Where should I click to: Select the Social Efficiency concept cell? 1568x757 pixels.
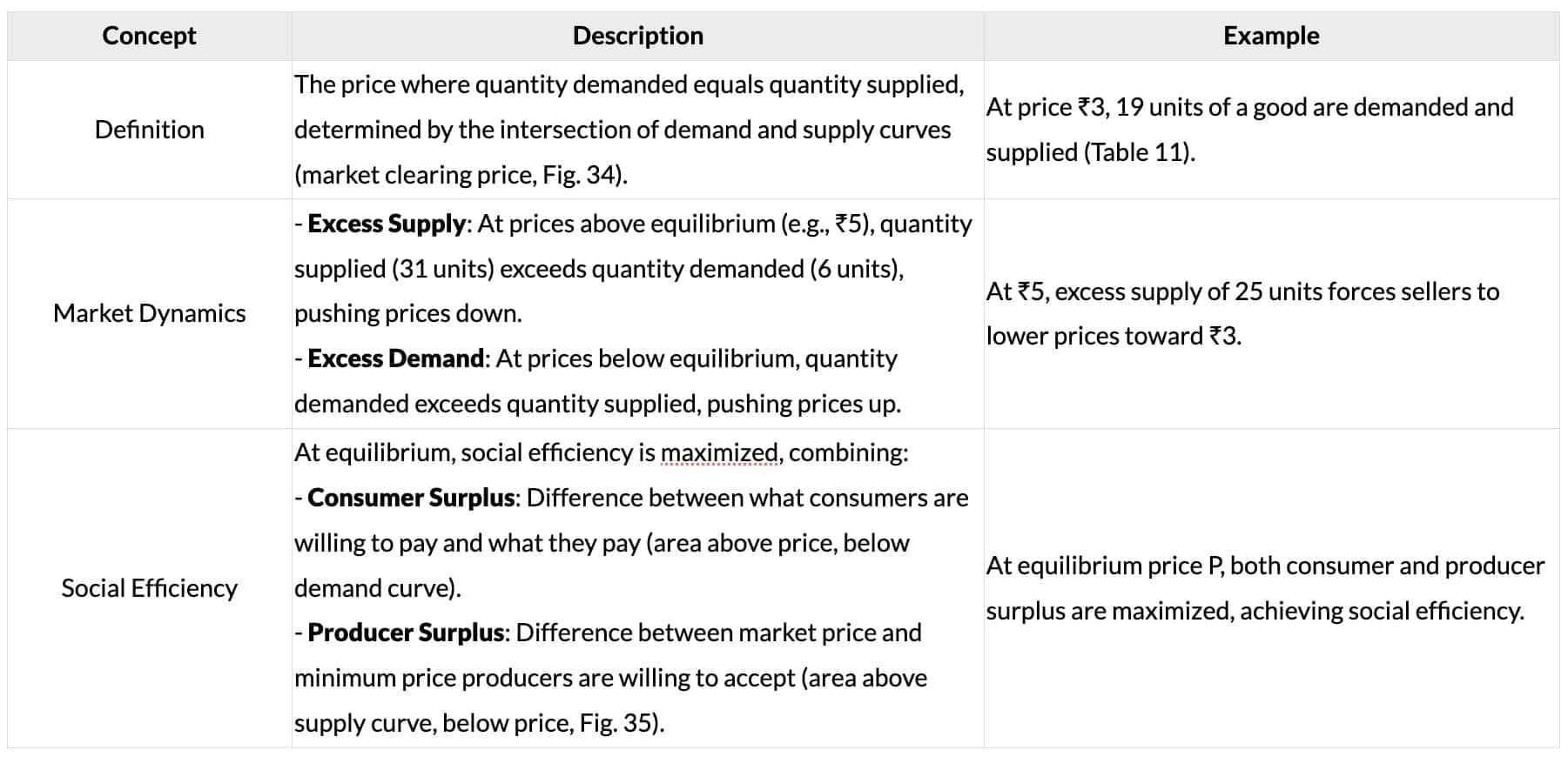tap(149, 588)
